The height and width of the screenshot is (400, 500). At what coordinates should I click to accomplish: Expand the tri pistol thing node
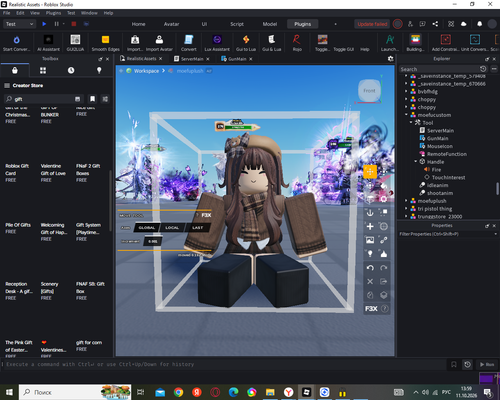coord(406,209)
